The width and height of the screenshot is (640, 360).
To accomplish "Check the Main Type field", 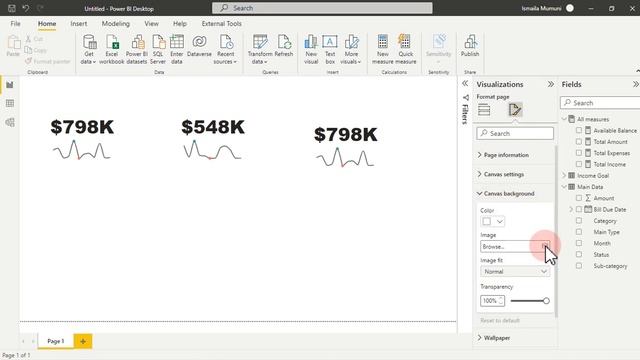I will click(x=579, y=231).
